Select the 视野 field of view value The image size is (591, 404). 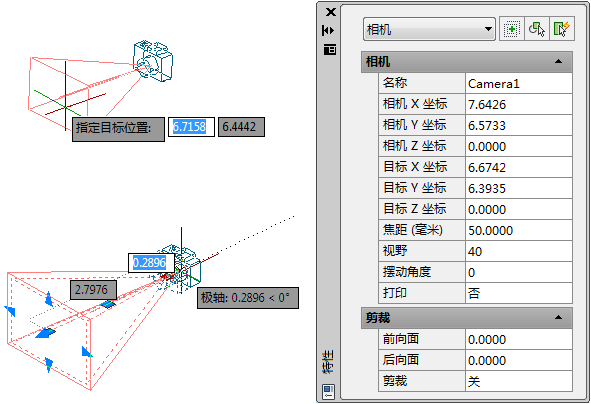(x=519, y=251)
